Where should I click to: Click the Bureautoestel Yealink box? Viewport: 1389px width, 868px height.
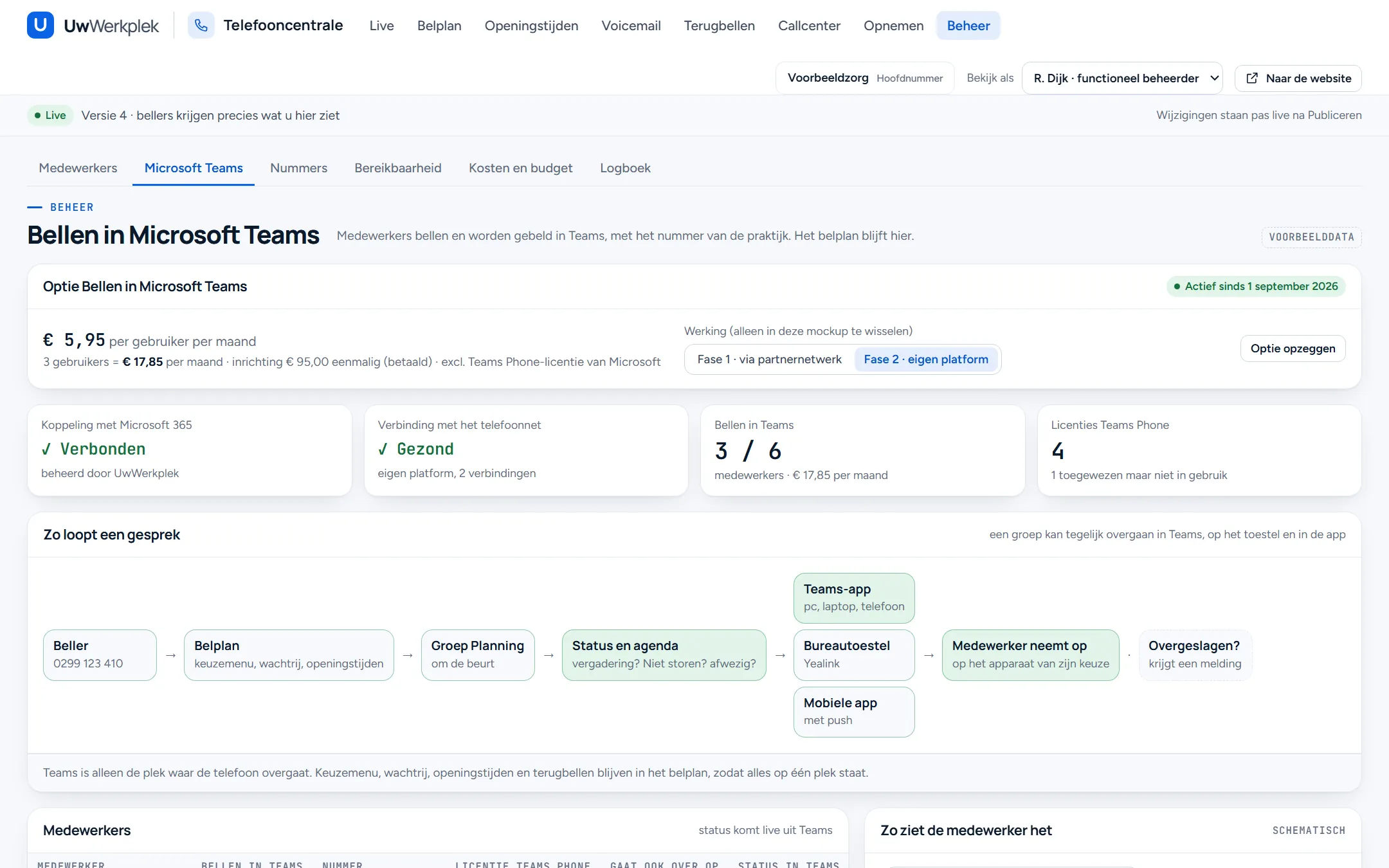(854, 655)
